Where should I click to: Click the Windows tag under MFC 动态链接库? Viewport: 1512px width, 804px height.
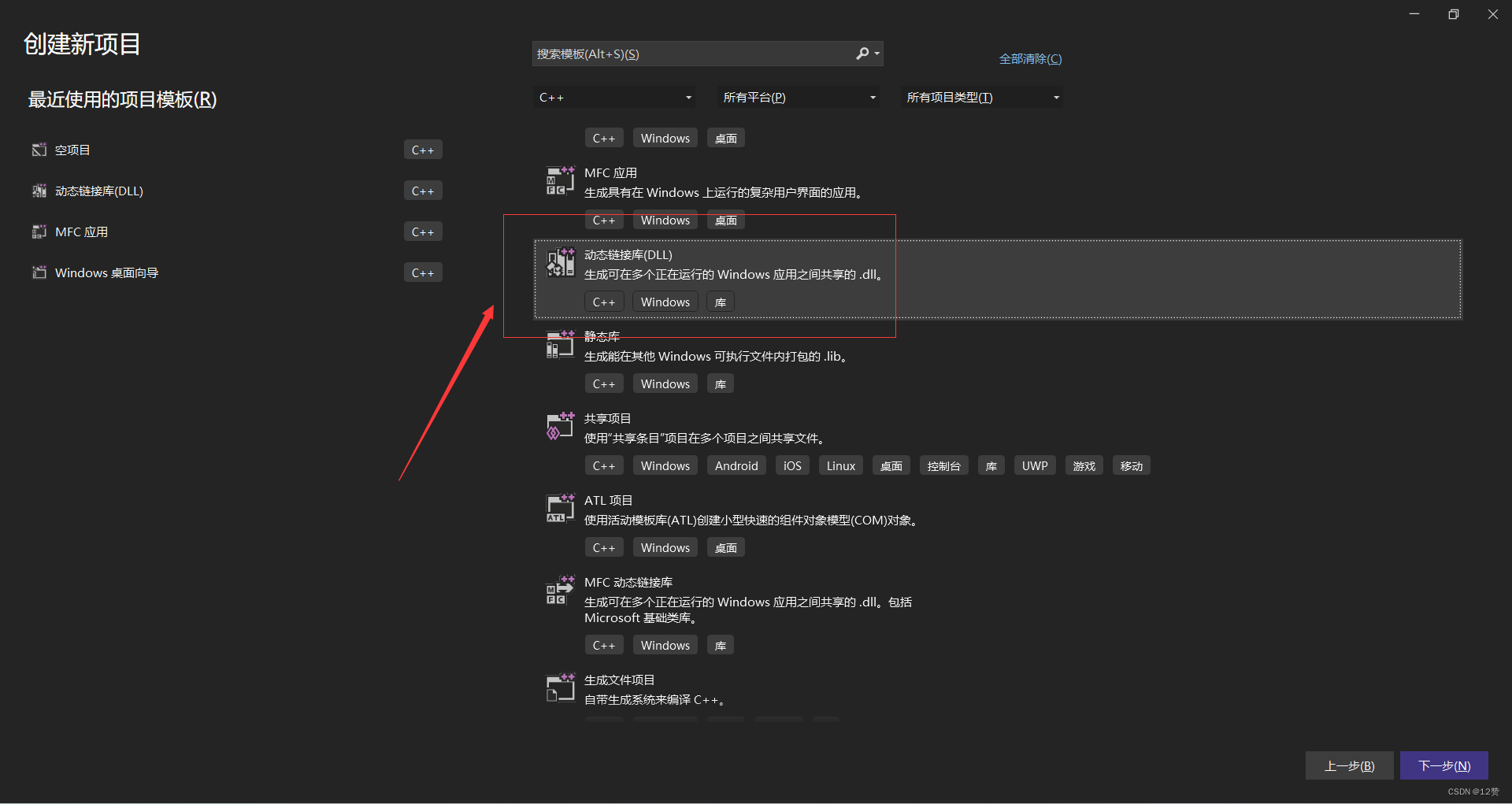point(665,646)
